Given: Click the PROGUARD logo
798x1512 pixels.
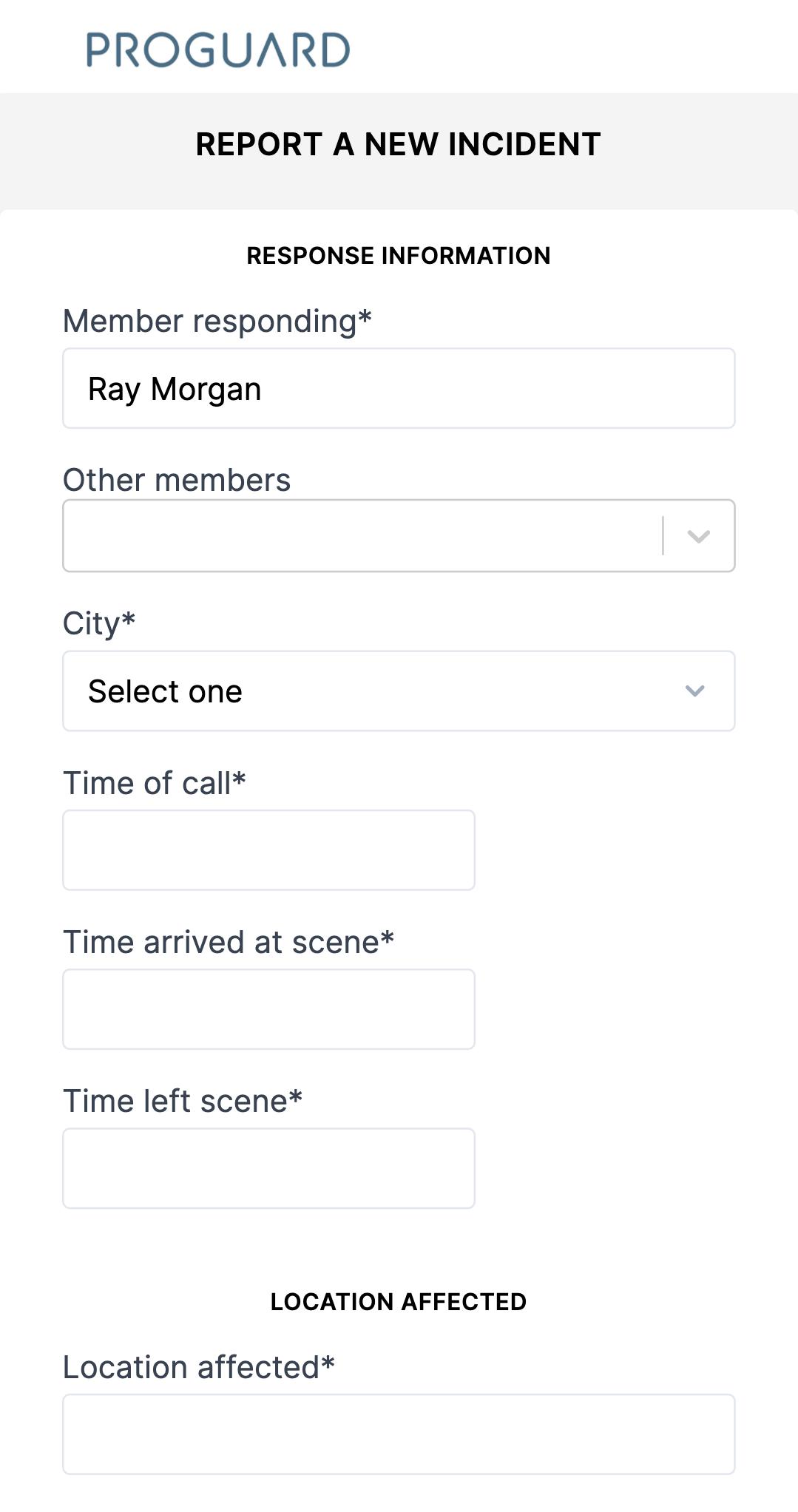Looking at the screenshot, I should pyautogui.click(x=218, y=50).
